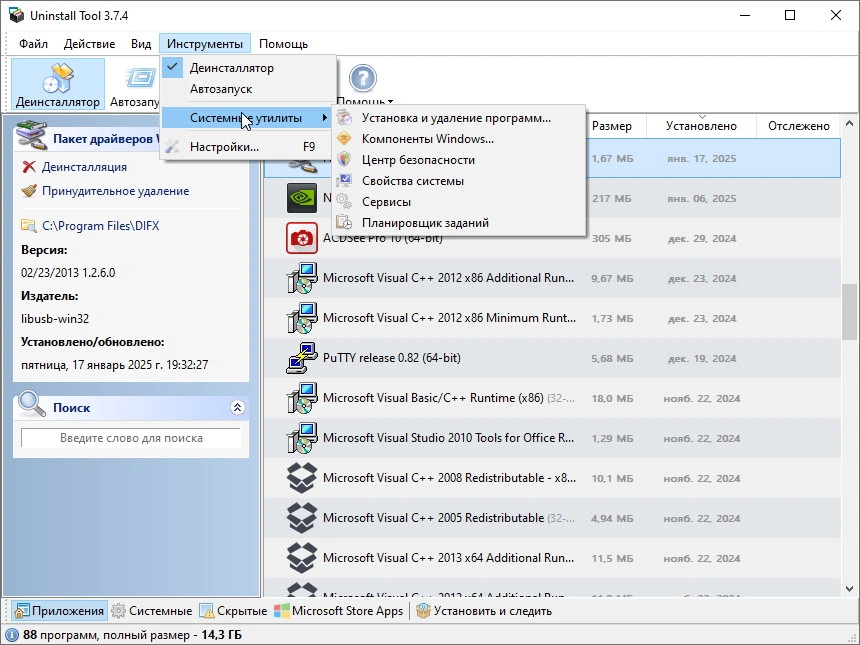
Task: Sort list by Установлено column
Action: [x=701, y=126]
